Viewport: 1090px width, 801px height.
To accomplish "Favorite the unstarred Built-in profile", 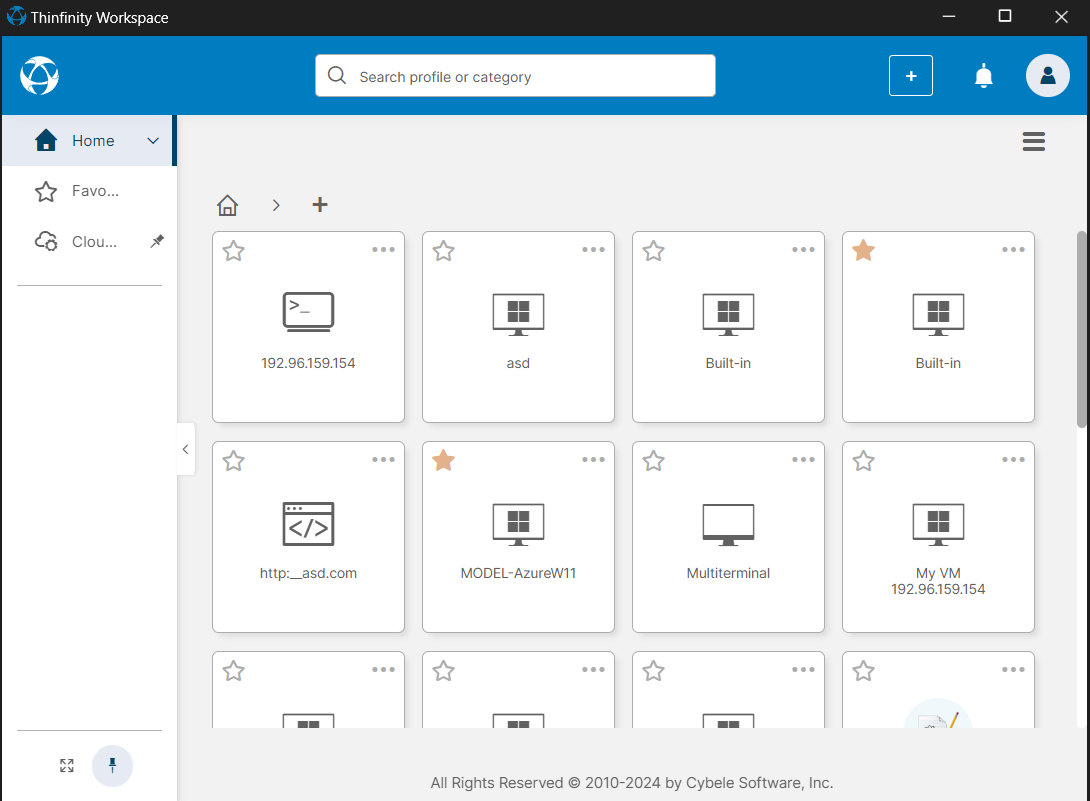I will [x=653, y=251].
